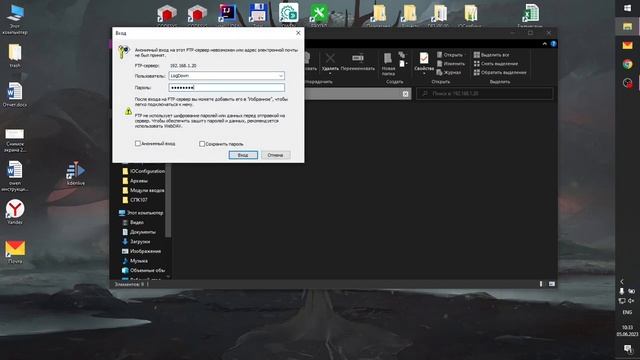Select the Модули вводов folder in navigation pane
The height and width of the screenshot is (360, 640).
(143, 190)
